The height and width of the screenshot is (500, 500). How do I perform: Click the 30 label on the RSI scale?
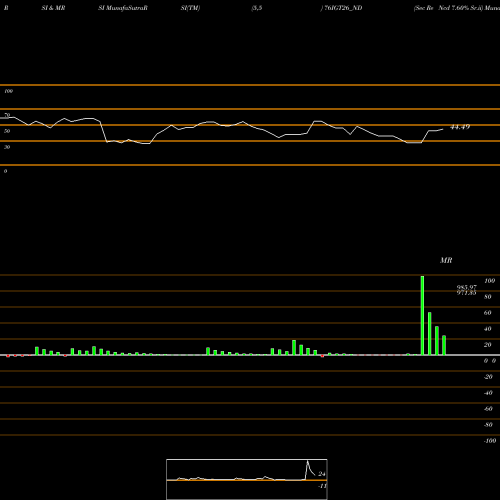[x=7, y=147]
